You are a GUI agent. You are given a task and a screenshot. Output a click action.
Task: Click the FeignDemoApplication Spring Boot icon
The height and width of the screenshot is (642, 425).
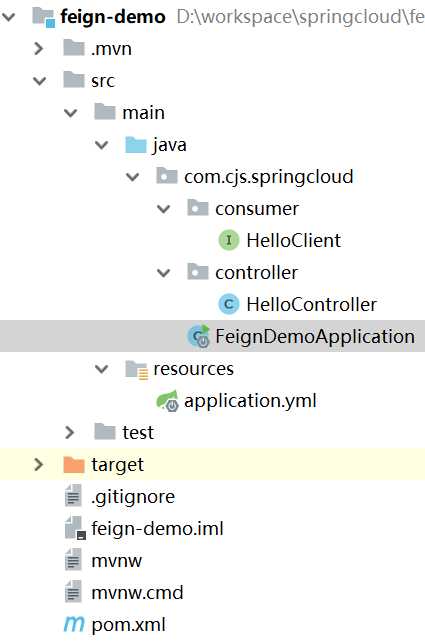[x=199, y=336]
